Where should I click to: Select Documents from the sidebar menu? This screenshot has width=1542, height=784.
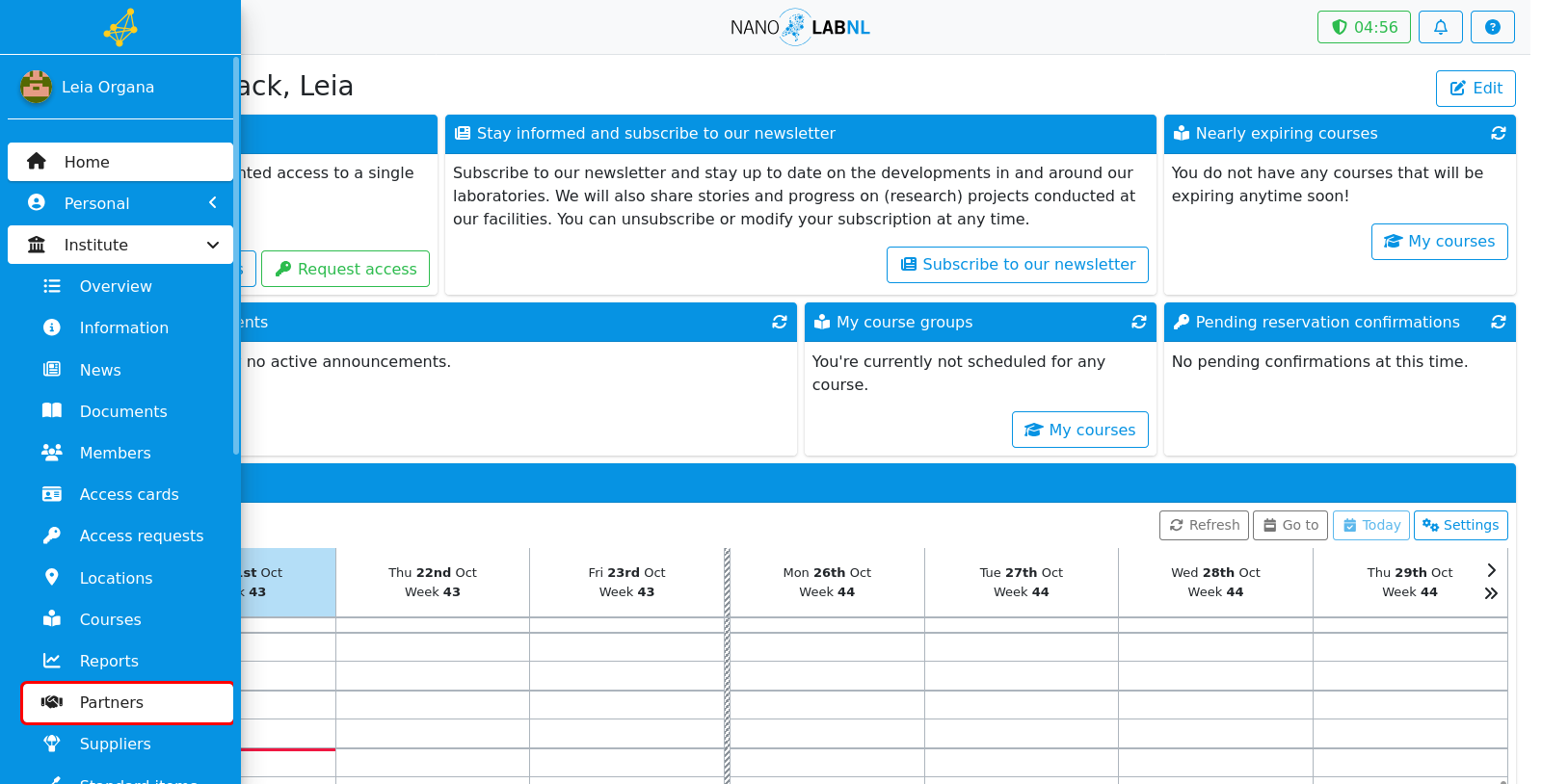[x=127, y=411]
